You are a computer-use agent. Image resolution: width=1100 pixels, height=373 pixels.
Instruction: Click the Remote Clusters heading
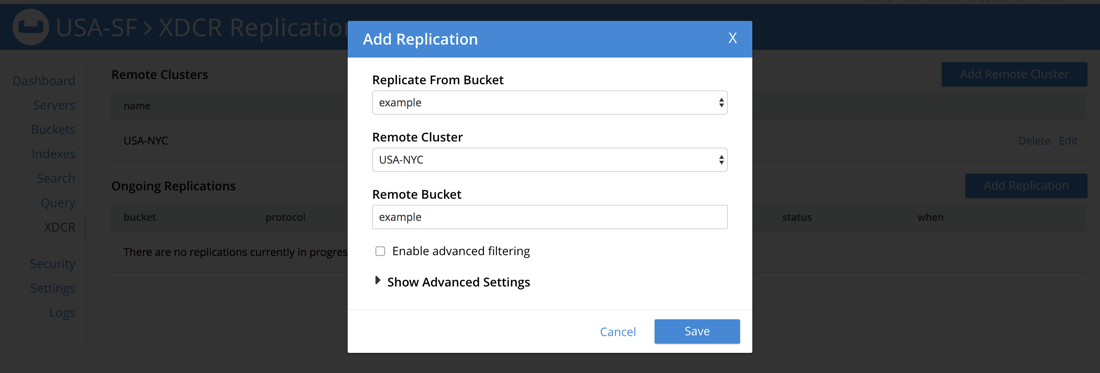(x=159, y=74)
